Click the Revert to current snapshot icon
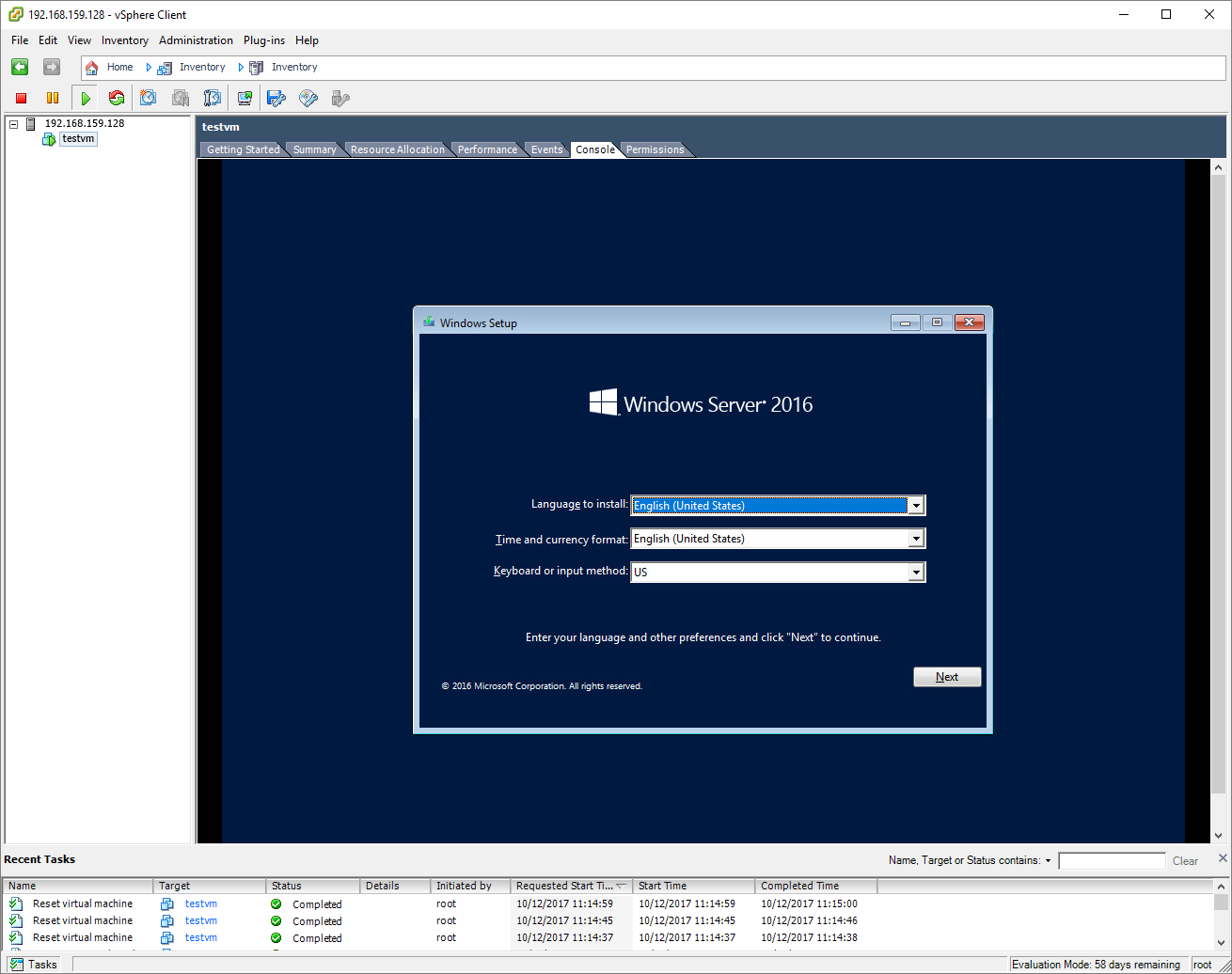 coord(181,98)
